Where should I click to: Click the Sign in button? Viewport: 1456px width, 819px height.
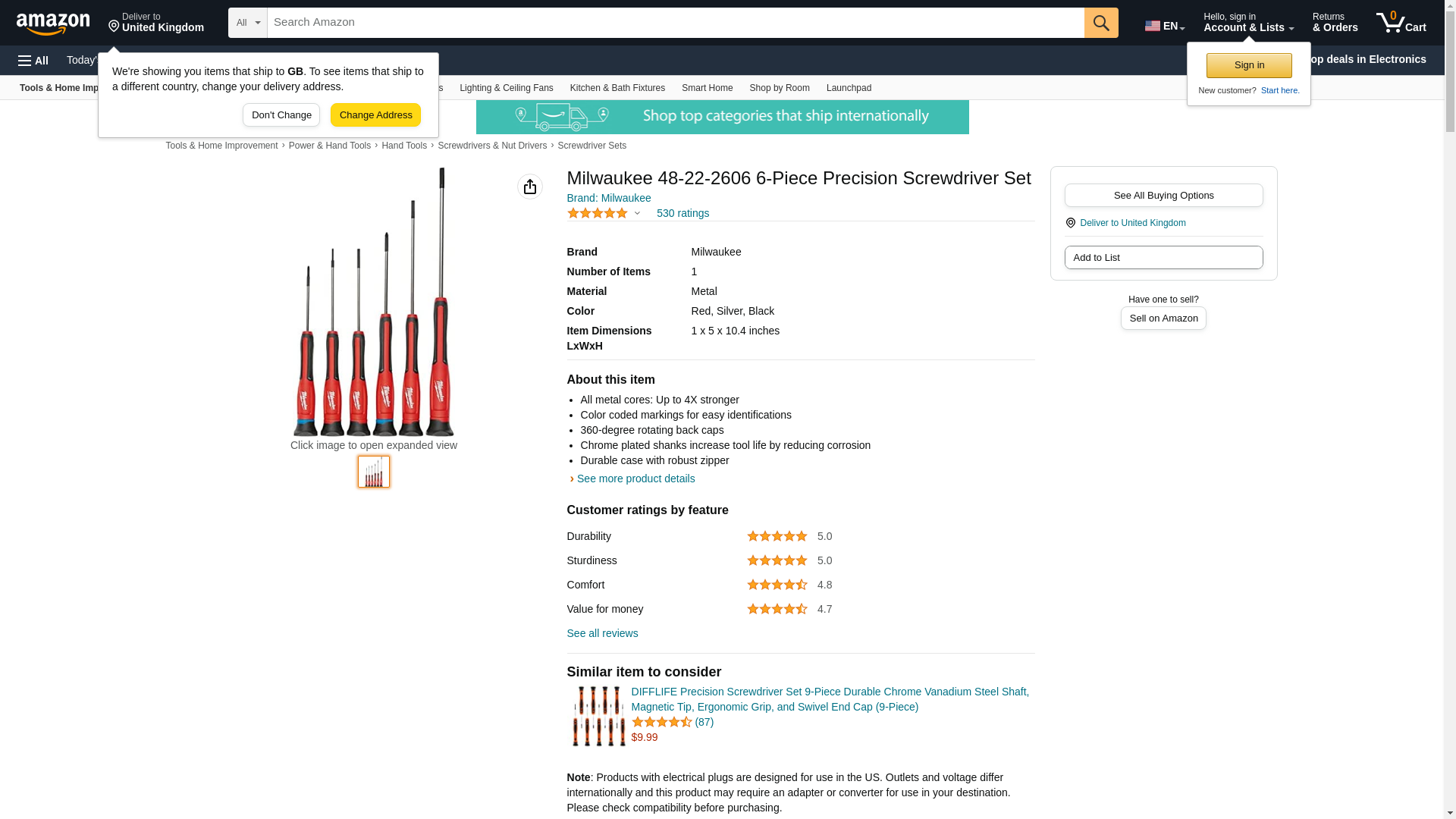pyautogui.click(x=1249, y=65)
